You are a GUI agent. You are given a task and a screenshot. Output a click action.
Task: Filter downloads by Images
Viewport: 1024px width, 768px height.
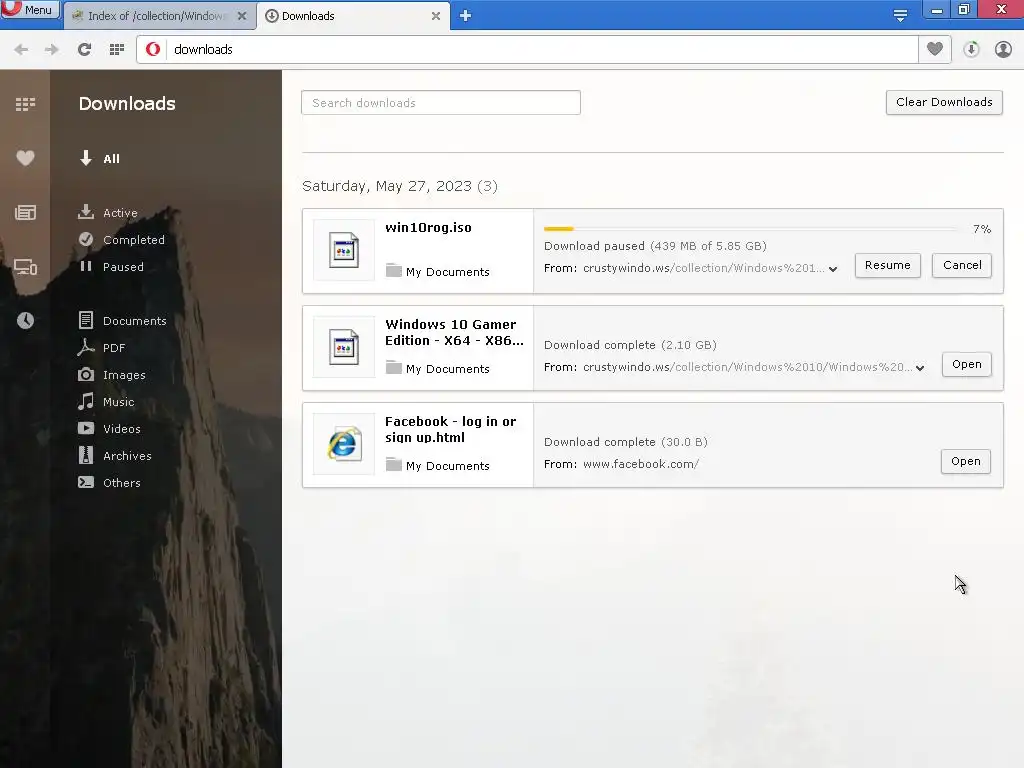[x=112, y=375]
